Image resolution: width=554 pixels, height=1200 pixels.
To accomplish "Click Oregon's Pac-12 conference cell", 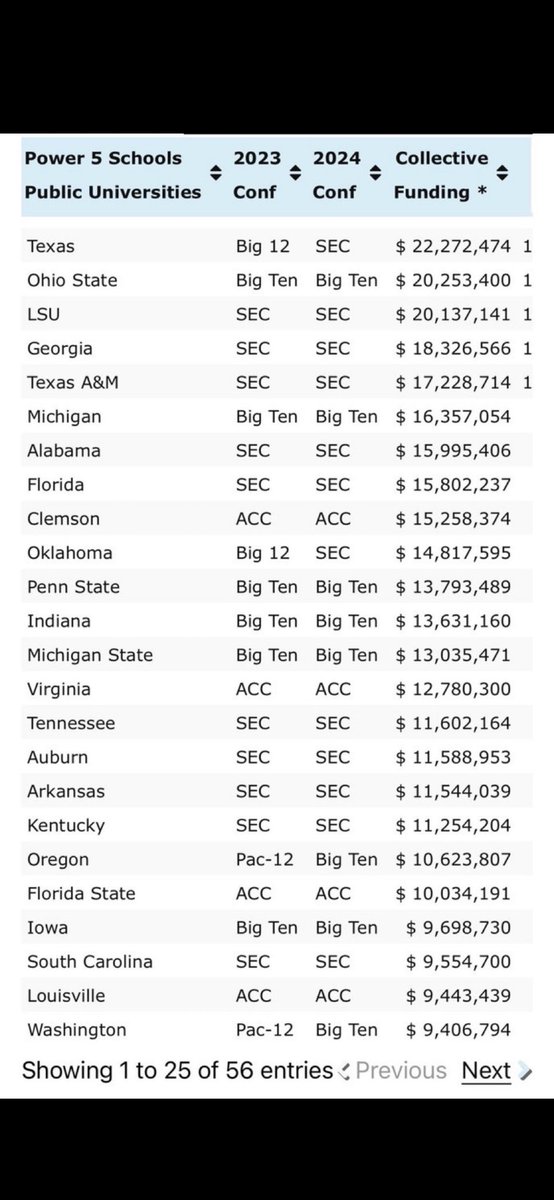I will (x=266, y=859).
